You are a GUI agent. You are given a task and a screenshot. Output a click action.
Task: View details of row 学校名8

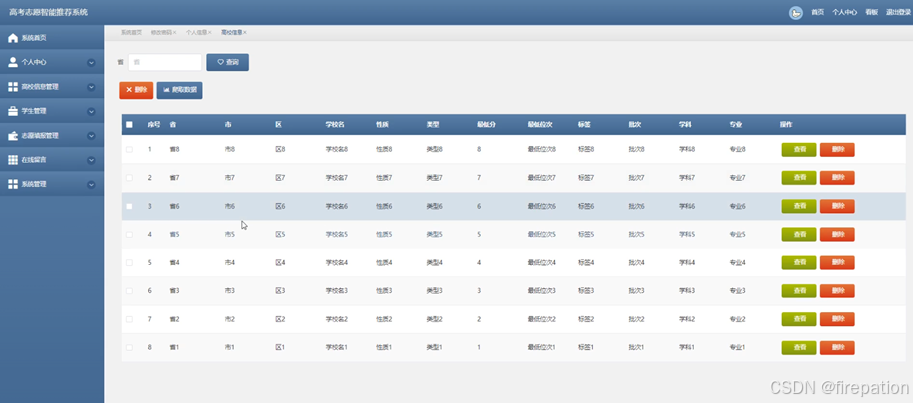tap(799, 150)
